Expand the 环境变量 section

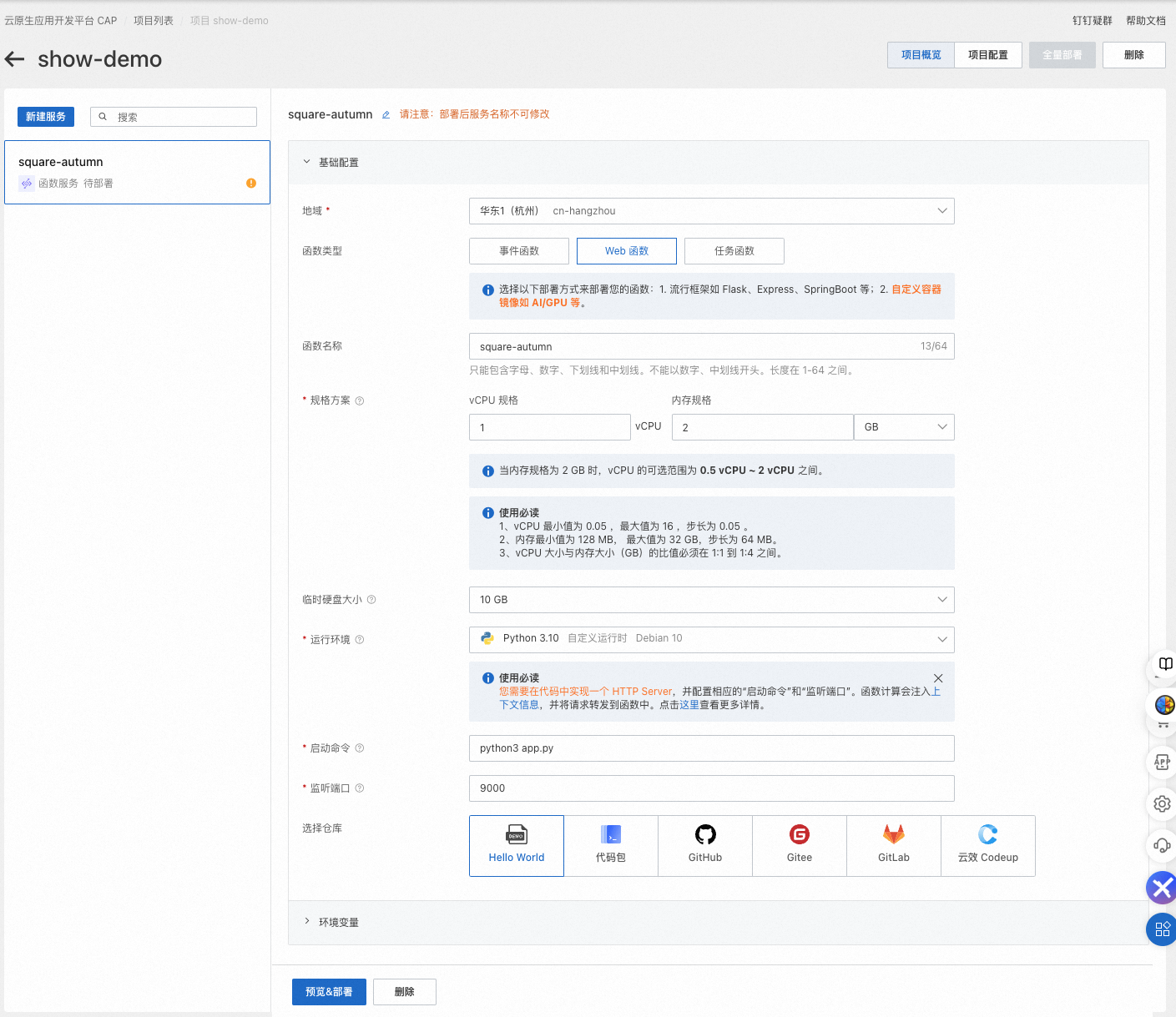pyautogui.click(x=306, y=922)
